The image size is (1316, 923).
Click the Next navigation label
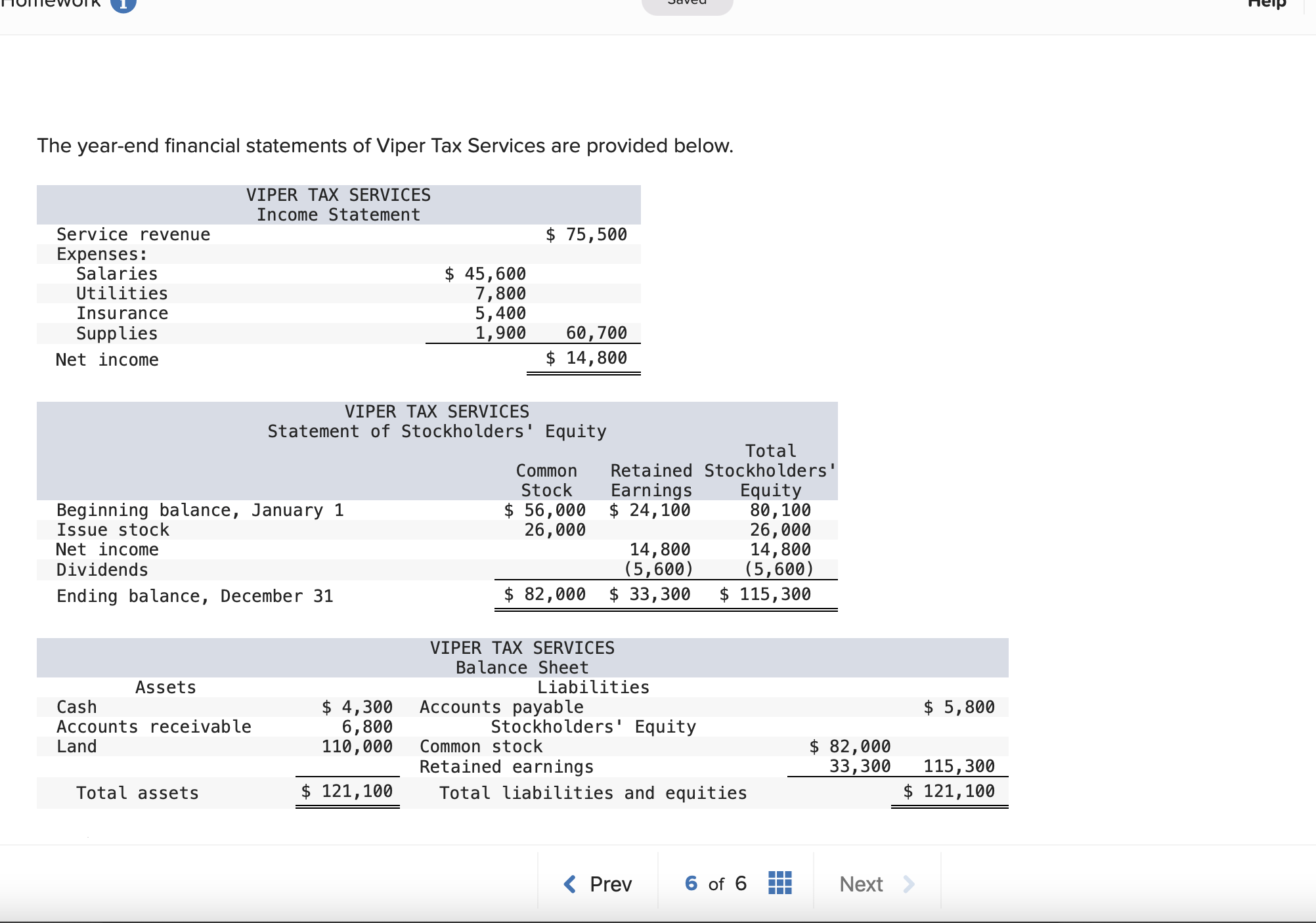coord(861,884)
